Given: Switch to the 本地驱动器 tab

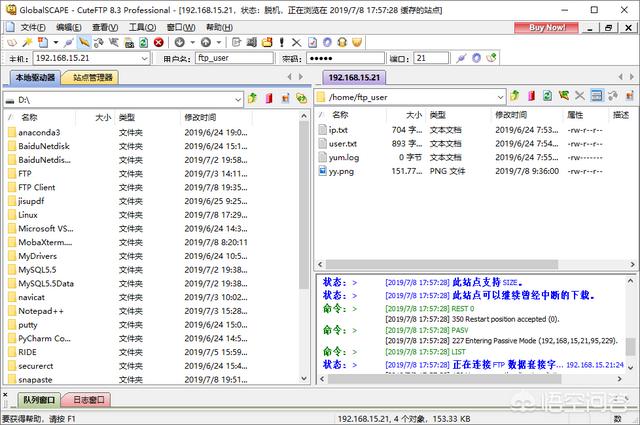Looking at the screenshot, I should 35,77.
